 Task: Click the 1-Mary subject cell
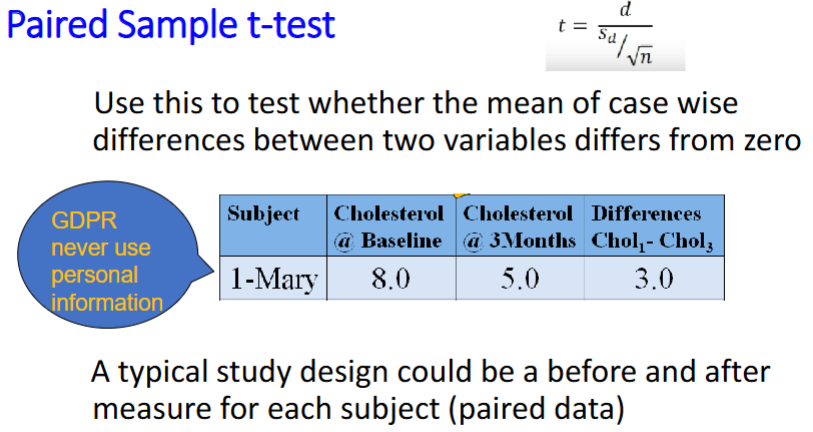tap(270, 278)
